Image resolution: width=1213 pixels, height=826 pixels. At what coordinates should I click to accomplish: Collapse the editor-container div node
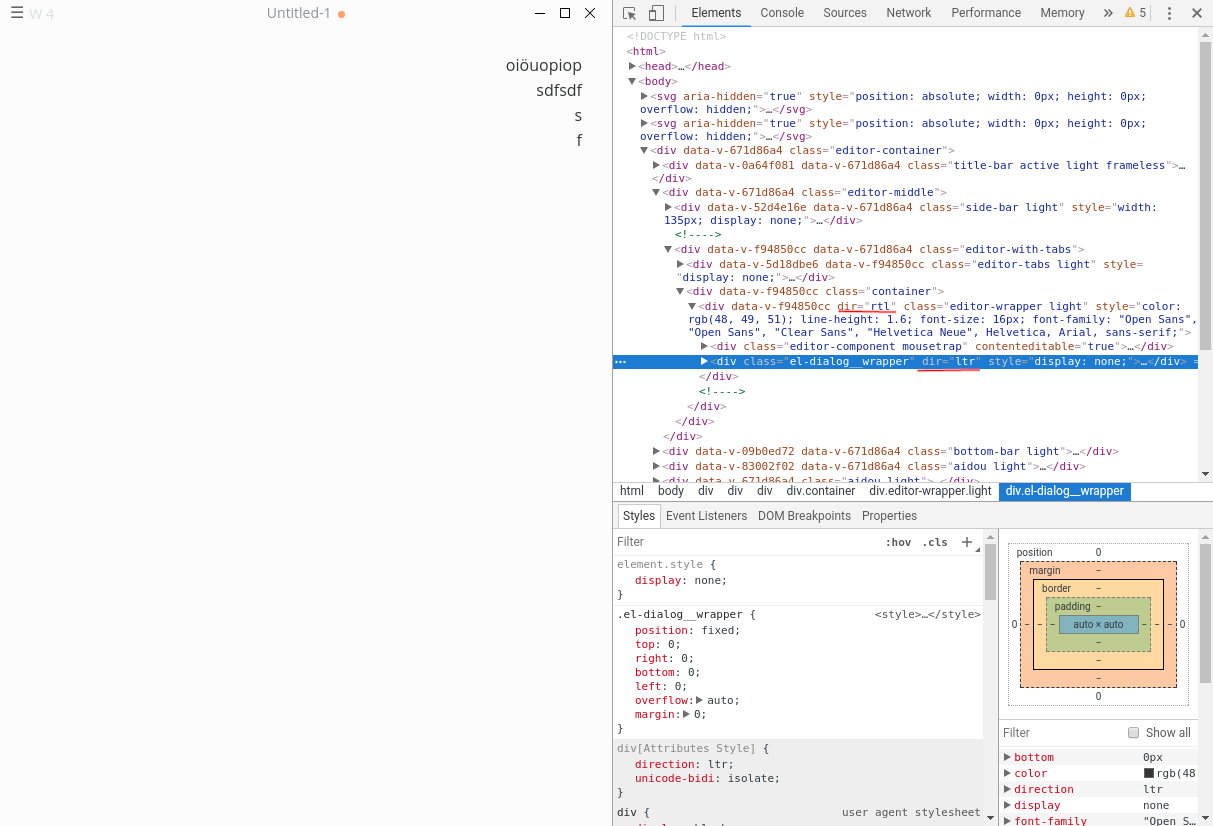pos(645,150)
